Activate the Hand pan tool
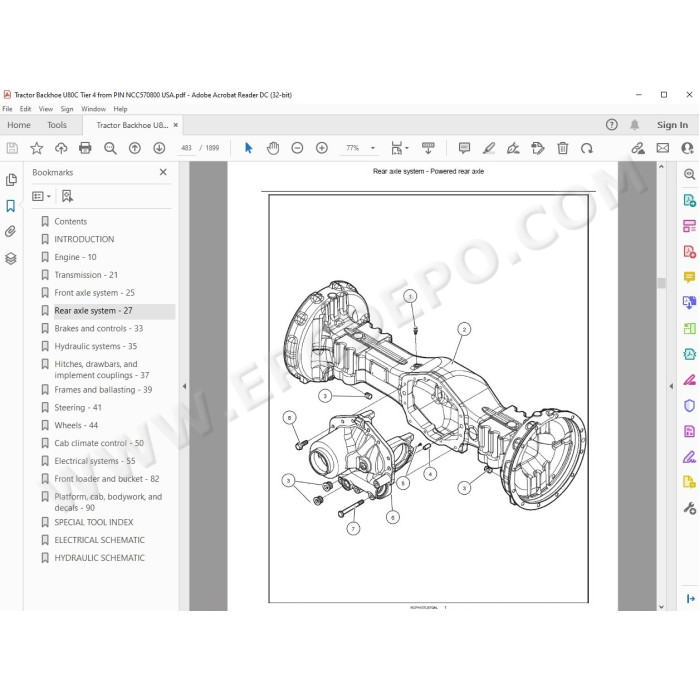This screenshot has height=700, width=700. point(273,148)
